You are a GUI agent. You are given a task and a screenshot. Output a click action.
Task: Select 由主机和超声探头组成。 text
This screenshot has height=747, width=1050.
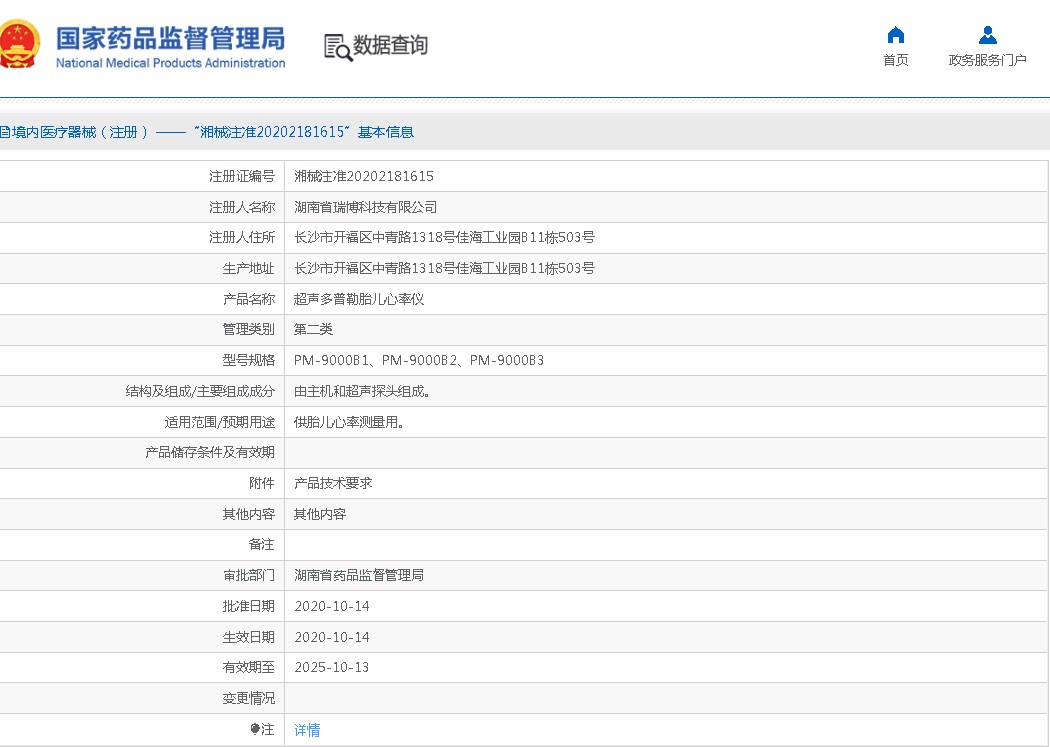point(362,391)
